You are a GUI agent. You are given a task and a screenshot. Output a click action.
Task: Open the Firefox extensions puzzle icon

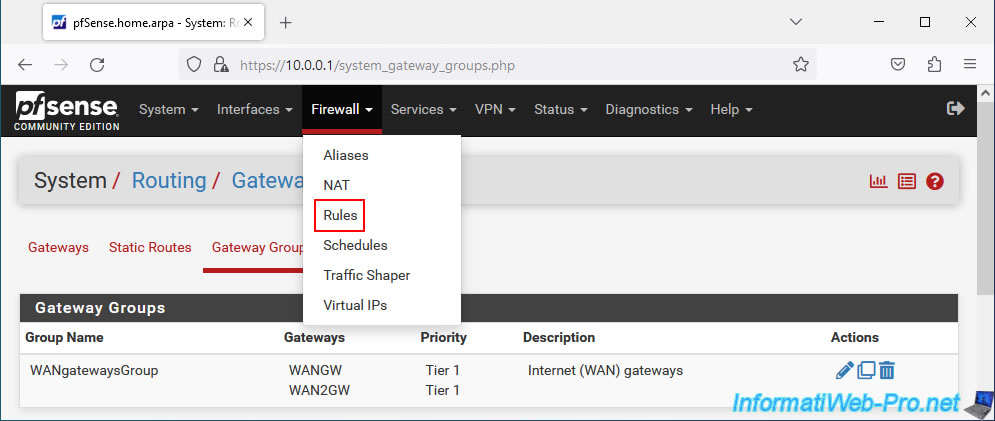[x=934, y=64]
